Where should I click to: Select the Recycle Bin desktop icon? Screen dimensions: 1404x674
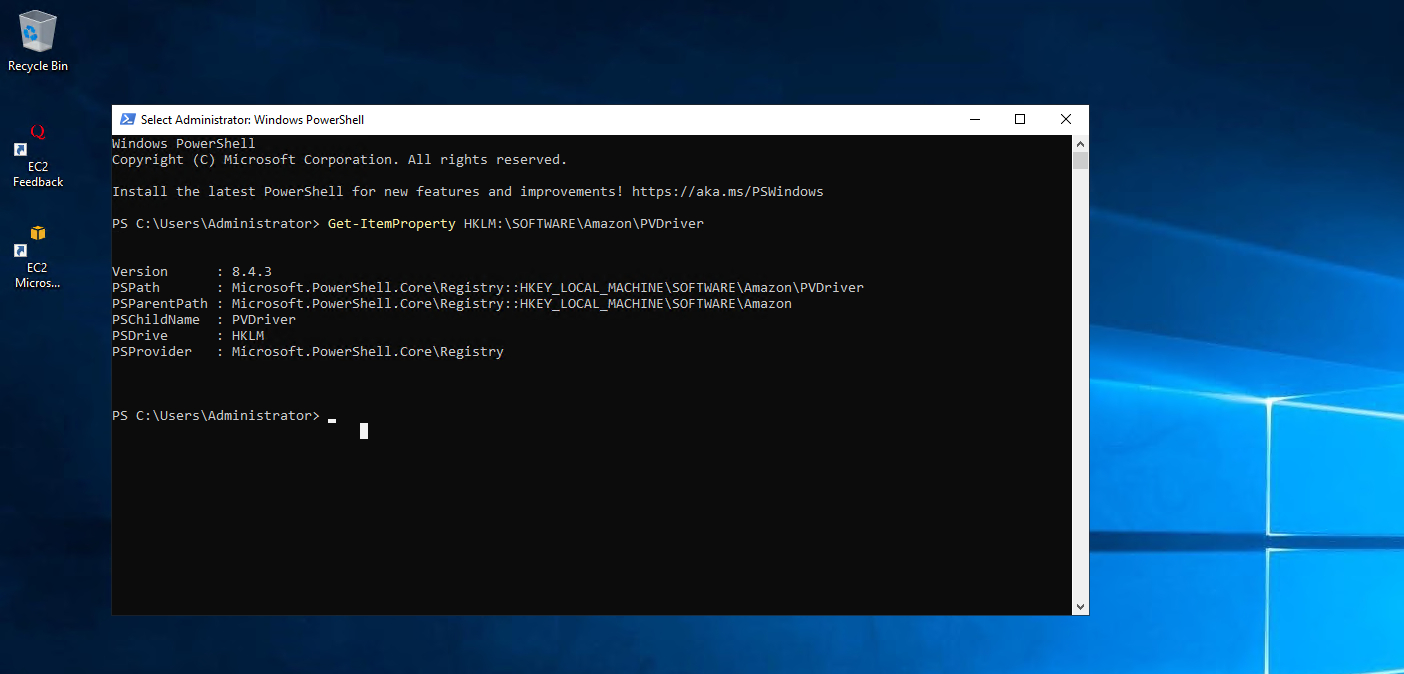click(x=37, y=40)
